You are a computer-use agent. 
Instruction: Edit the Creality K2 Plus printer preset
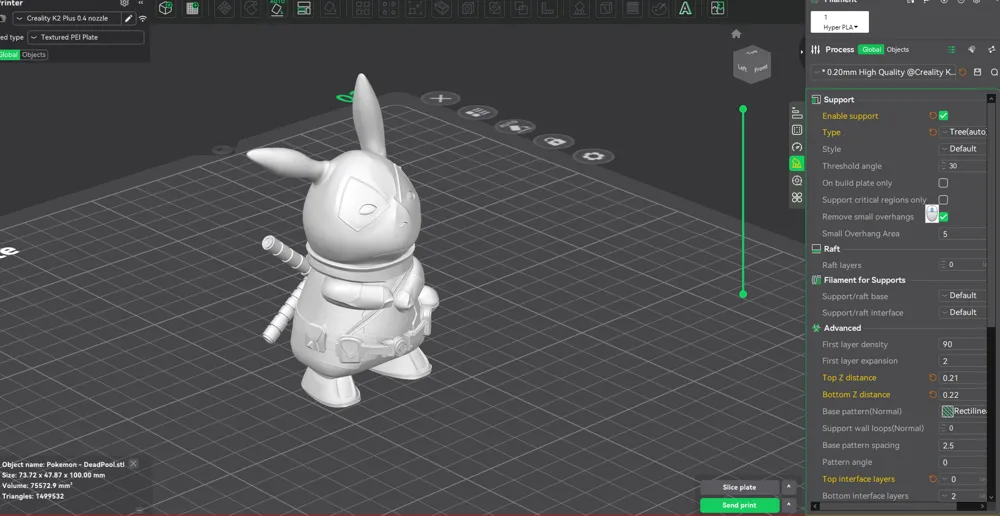tap(129, 18)
